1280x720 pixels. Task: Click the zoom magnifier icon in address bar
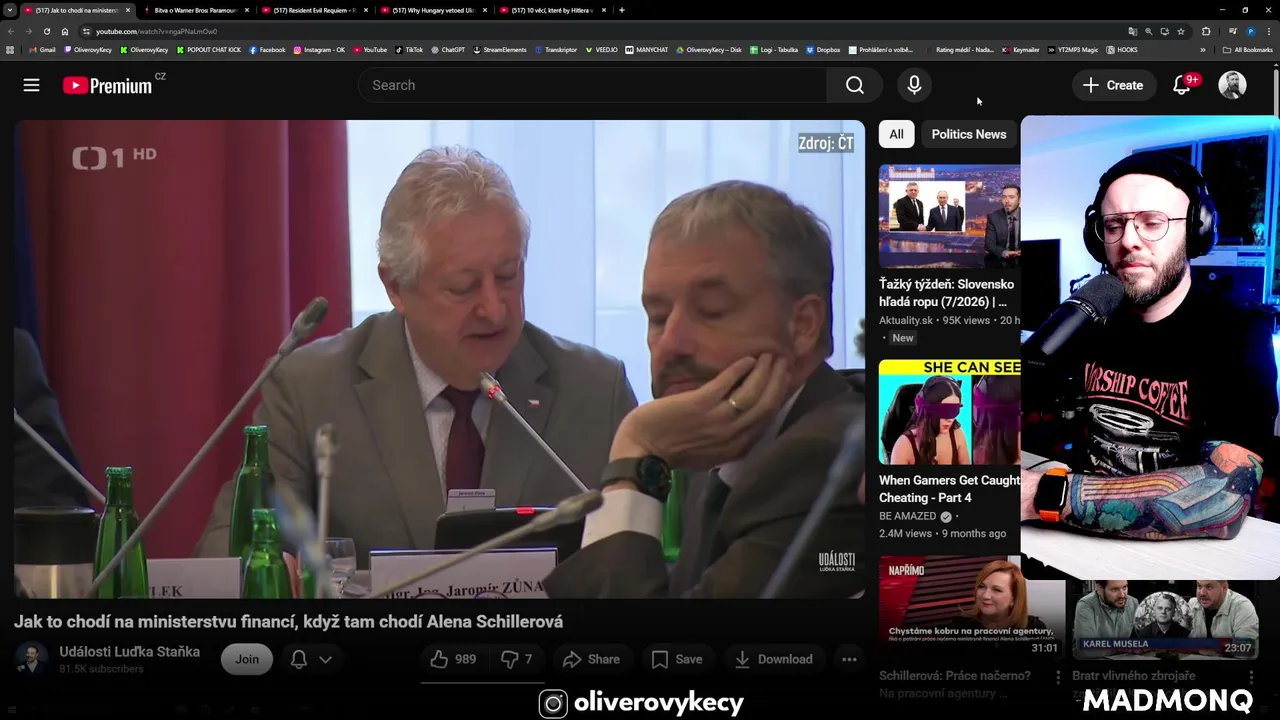1148,31
